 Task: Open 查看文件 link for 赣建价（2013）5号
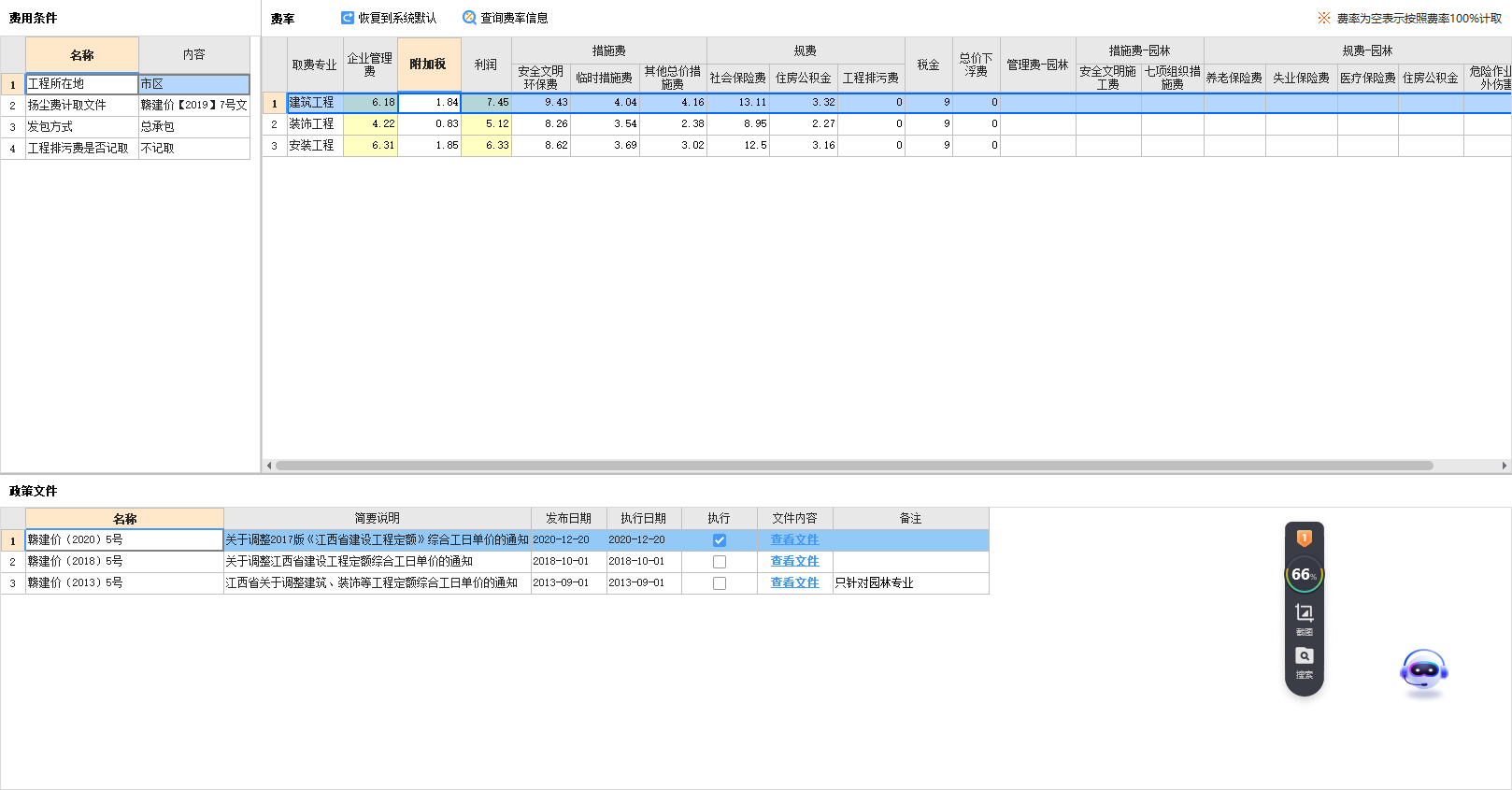tap(794, 582)
